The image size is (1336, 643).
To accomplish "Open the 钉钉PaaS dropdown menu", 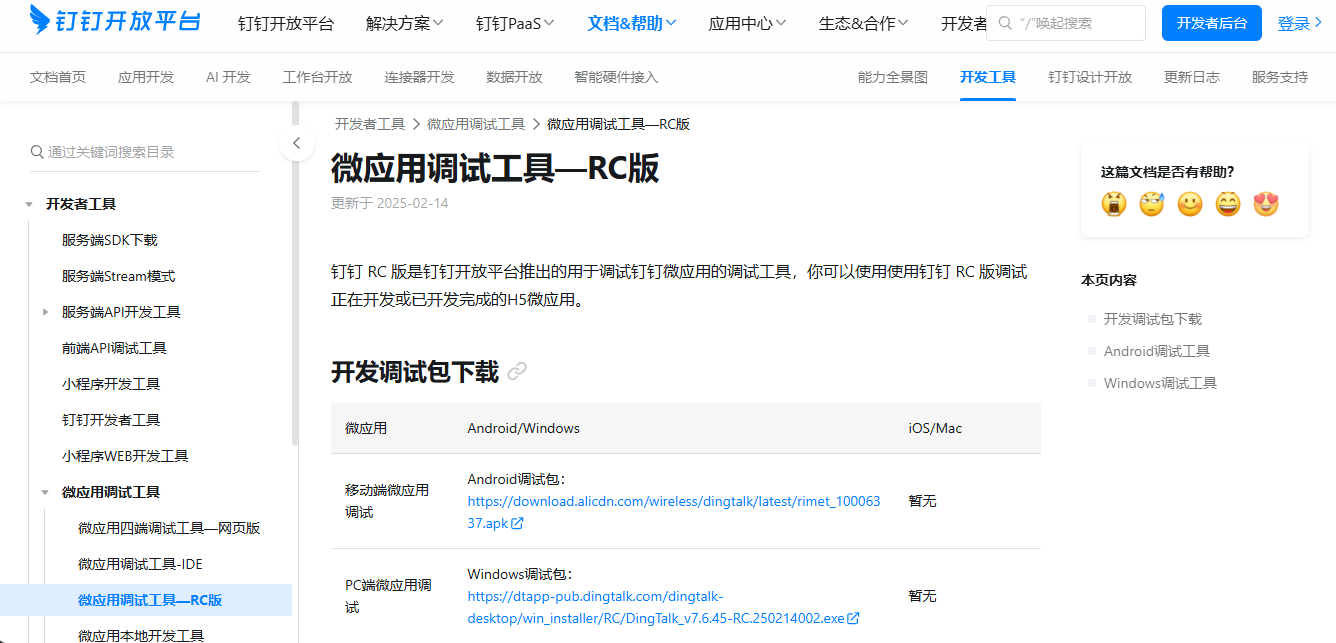I will point(516,23).
